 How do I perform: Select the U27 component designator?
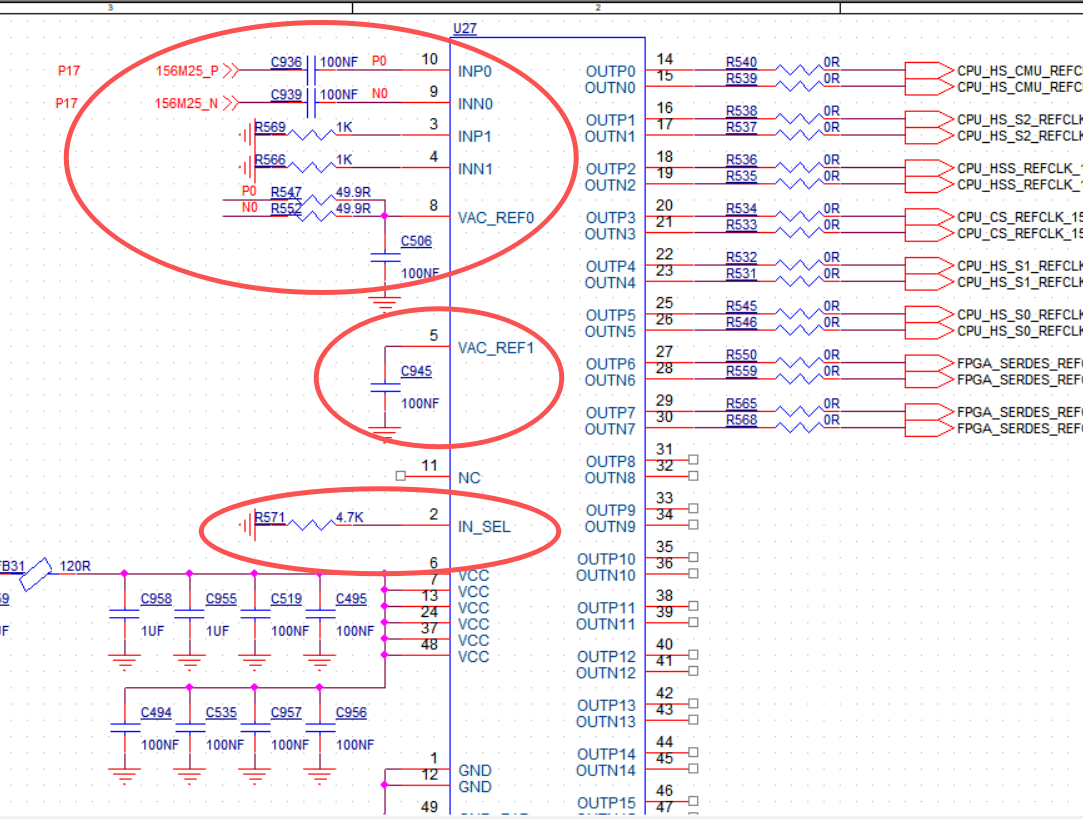[465, 28]
